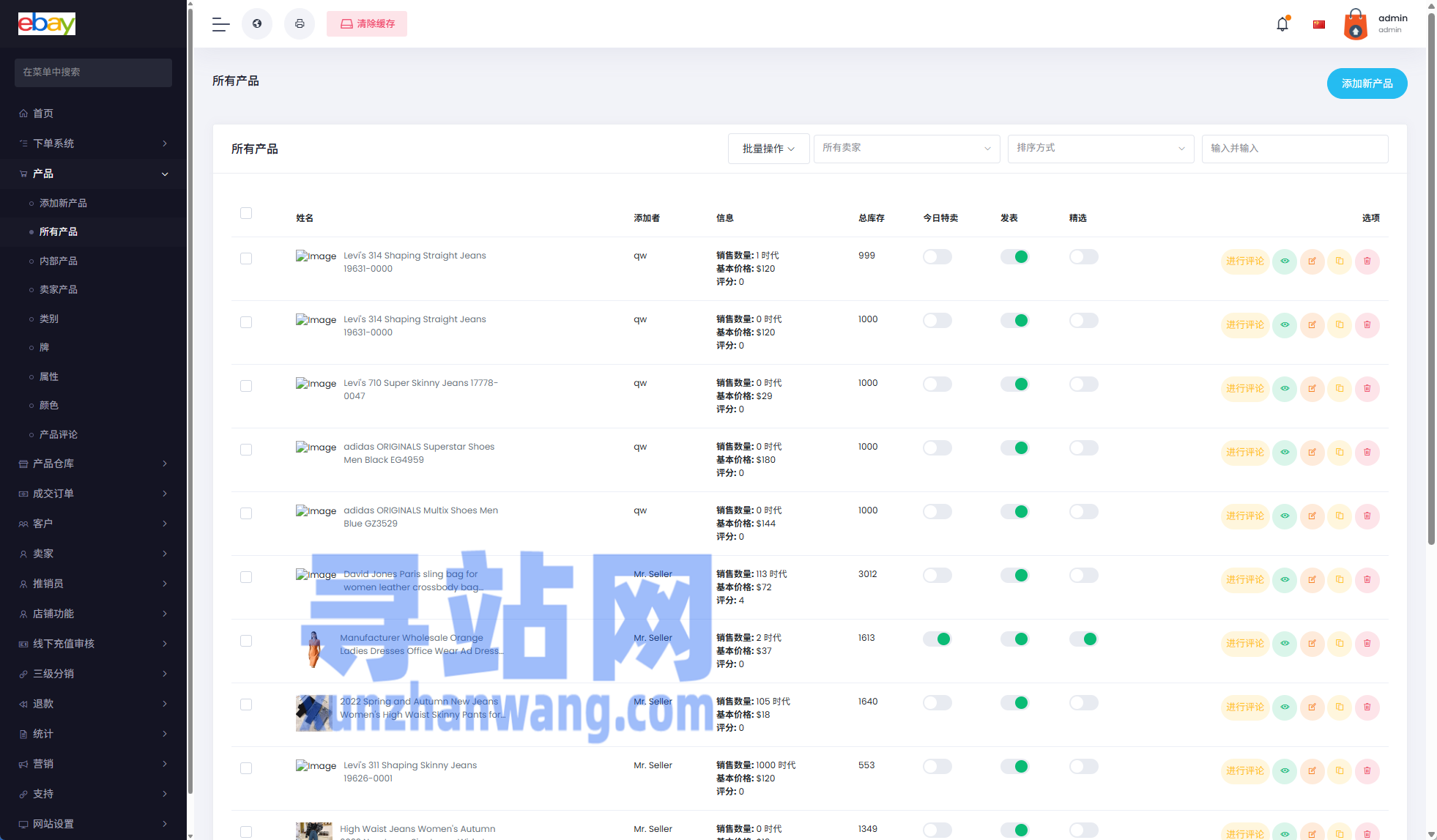Duplicate first Levi's 314 Shaping Straight Jeans
Screen dimensions: 1437x840
click(1340, 261)
